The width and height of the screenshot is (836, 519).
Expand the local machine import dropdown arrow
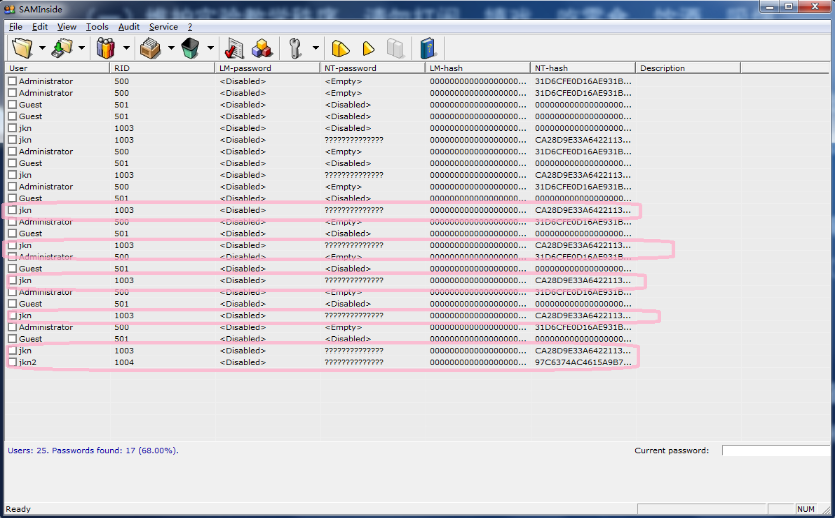click(x=82, y=49)
